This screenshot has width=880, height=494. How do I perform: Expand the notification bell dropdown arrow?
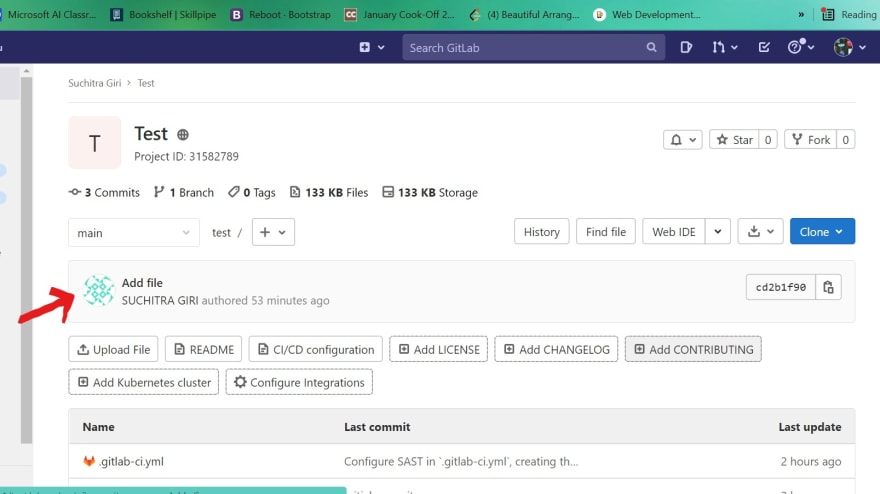pos(693,140)
